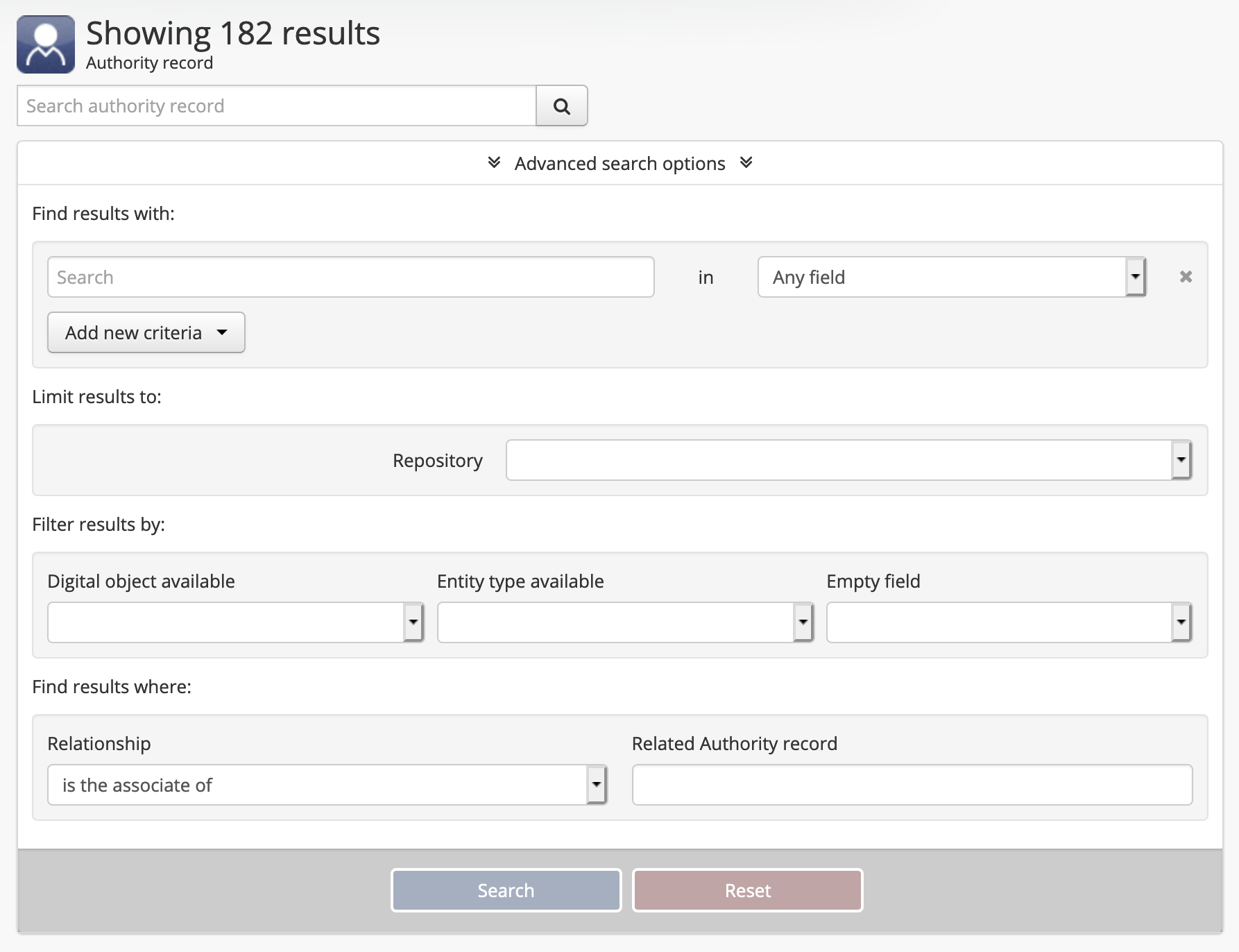Open the Empty field dropdown
The image size is (1239, 952).
(1008, 623)
